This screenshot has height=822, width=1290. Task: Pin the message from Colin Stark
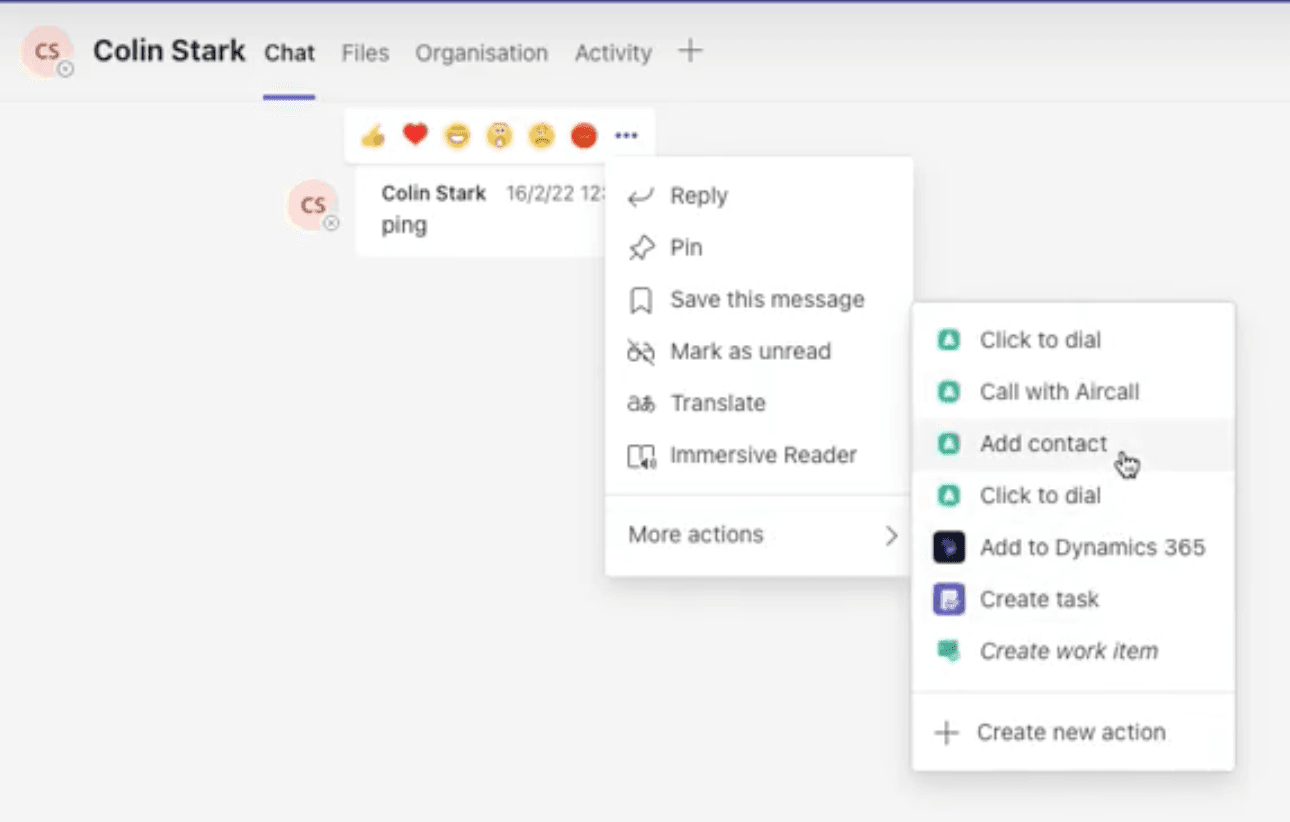(x=686, y=247)
